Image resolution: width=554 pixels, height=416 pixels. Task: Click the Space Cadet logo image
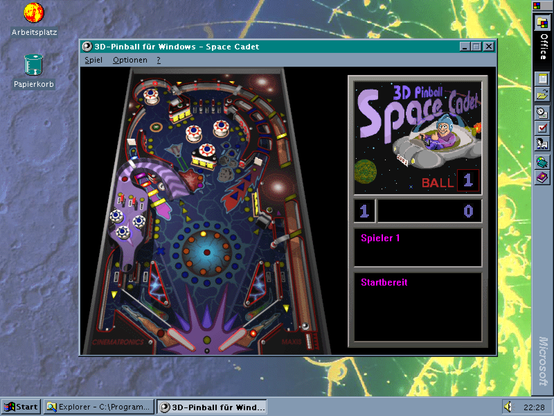(418, 138)
